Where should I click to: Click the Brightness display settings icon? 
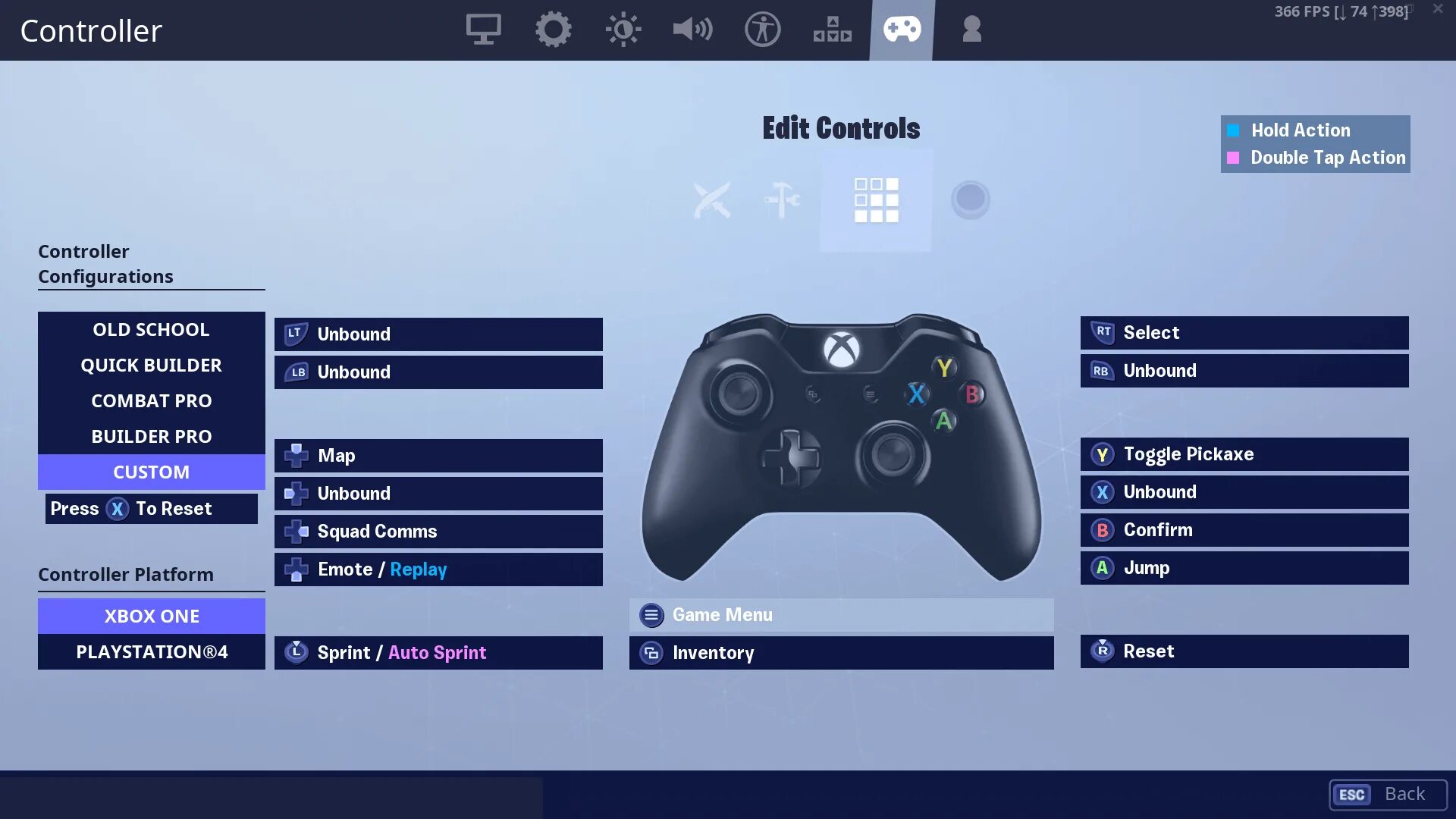pos(624,28)
